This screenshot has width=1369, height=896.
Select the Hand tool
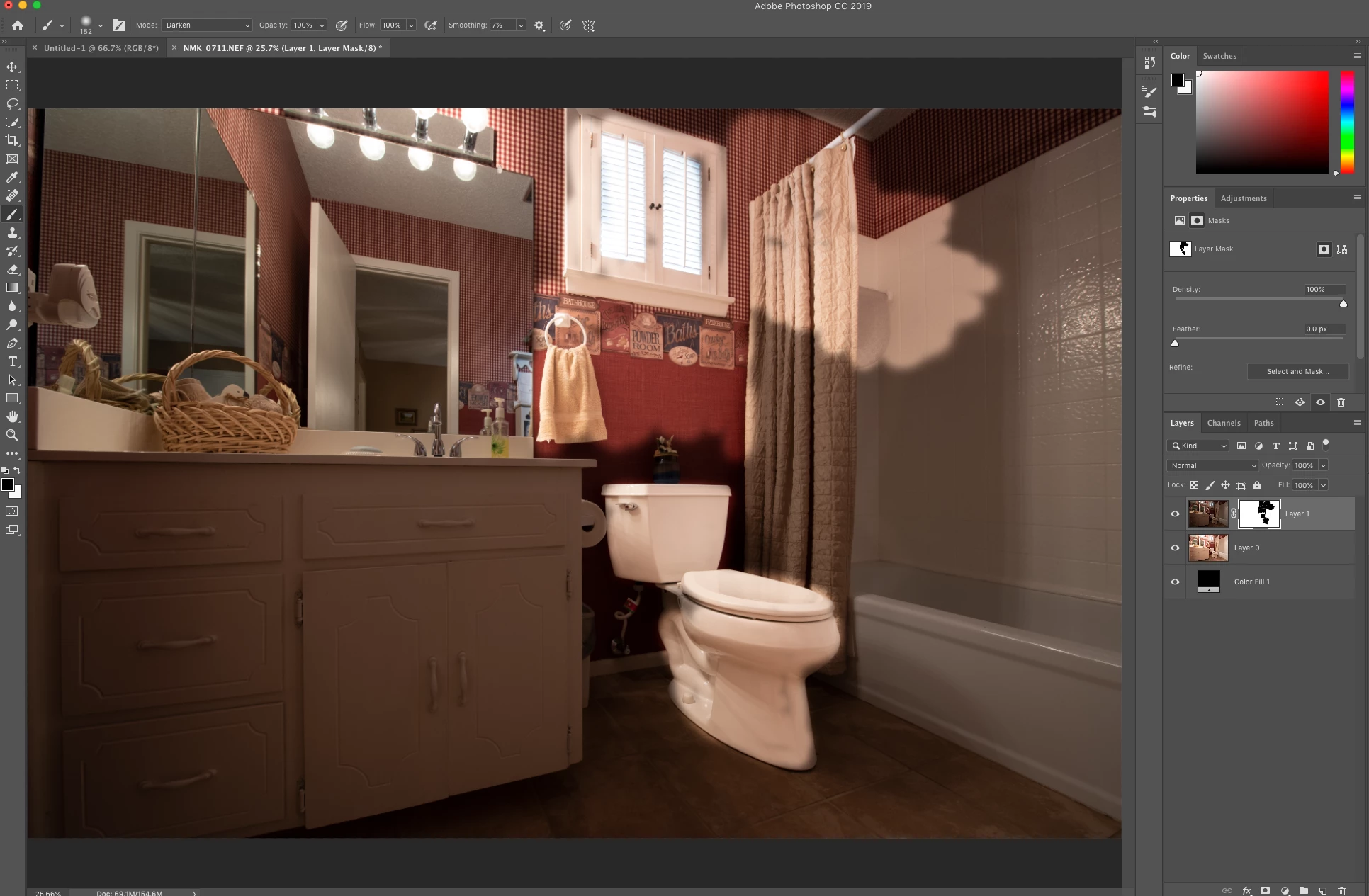click(x=12, y=416)
